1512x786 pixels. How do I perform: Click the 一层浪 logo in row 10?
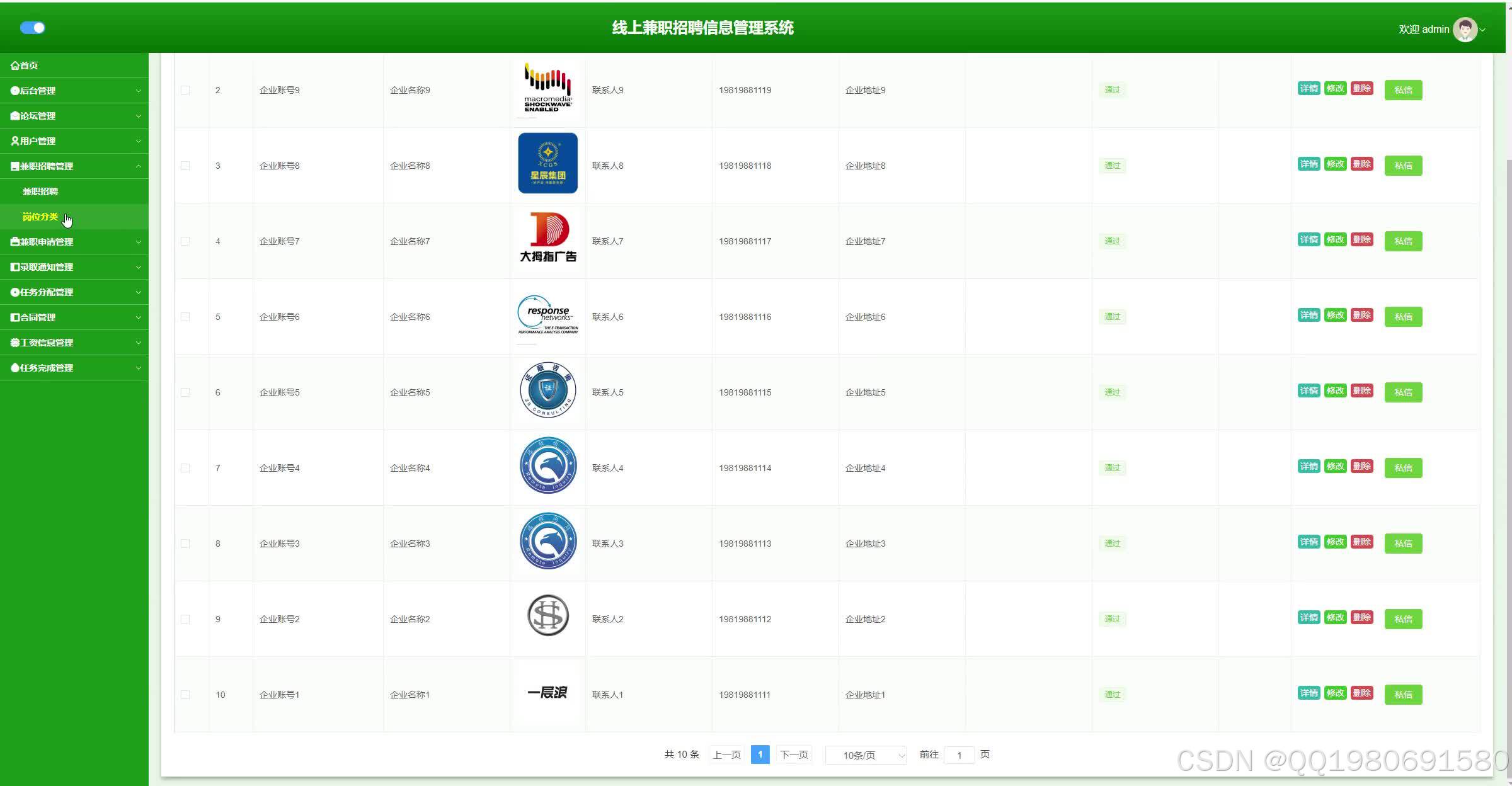pos(547,693)
